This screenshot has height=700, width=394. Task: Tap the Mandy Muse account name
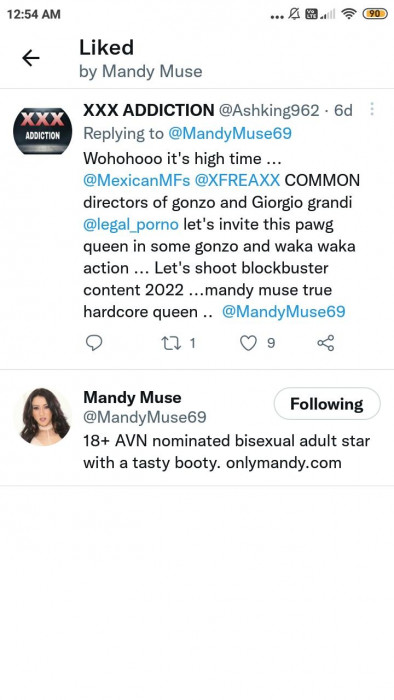pyautogui.click(x=132, y=397)
